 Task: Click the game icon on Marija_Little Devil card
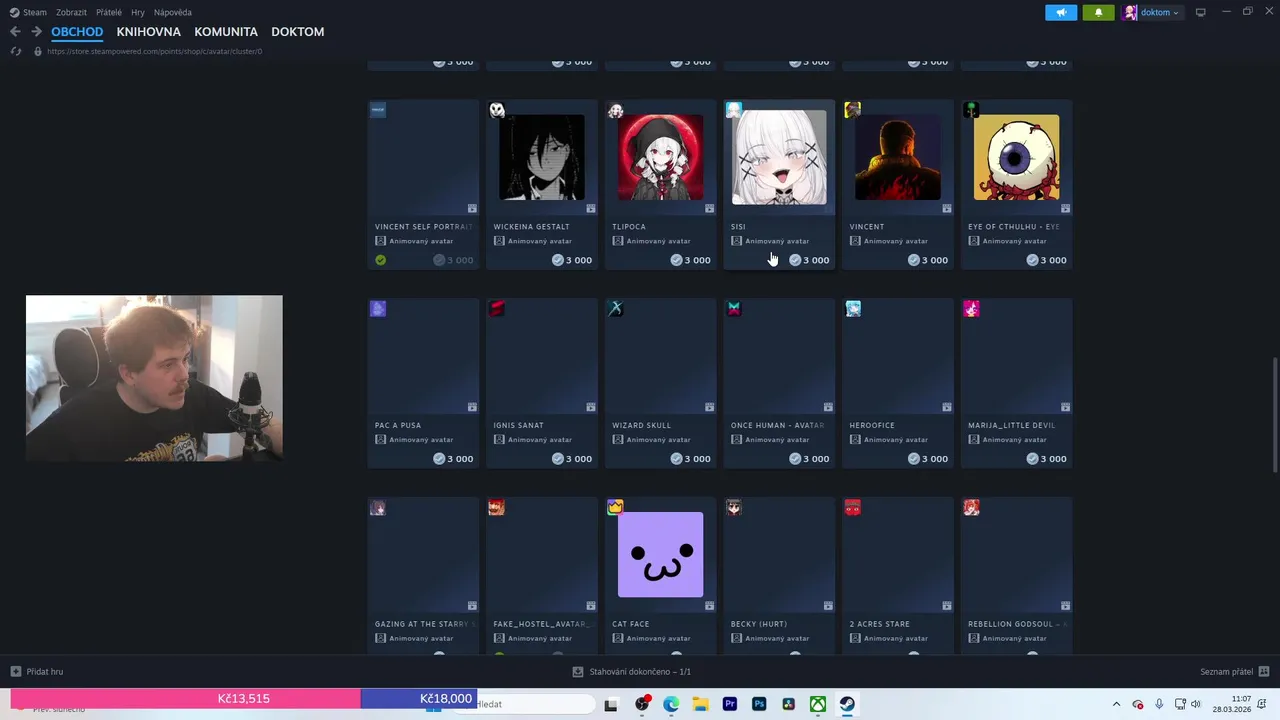972,309
